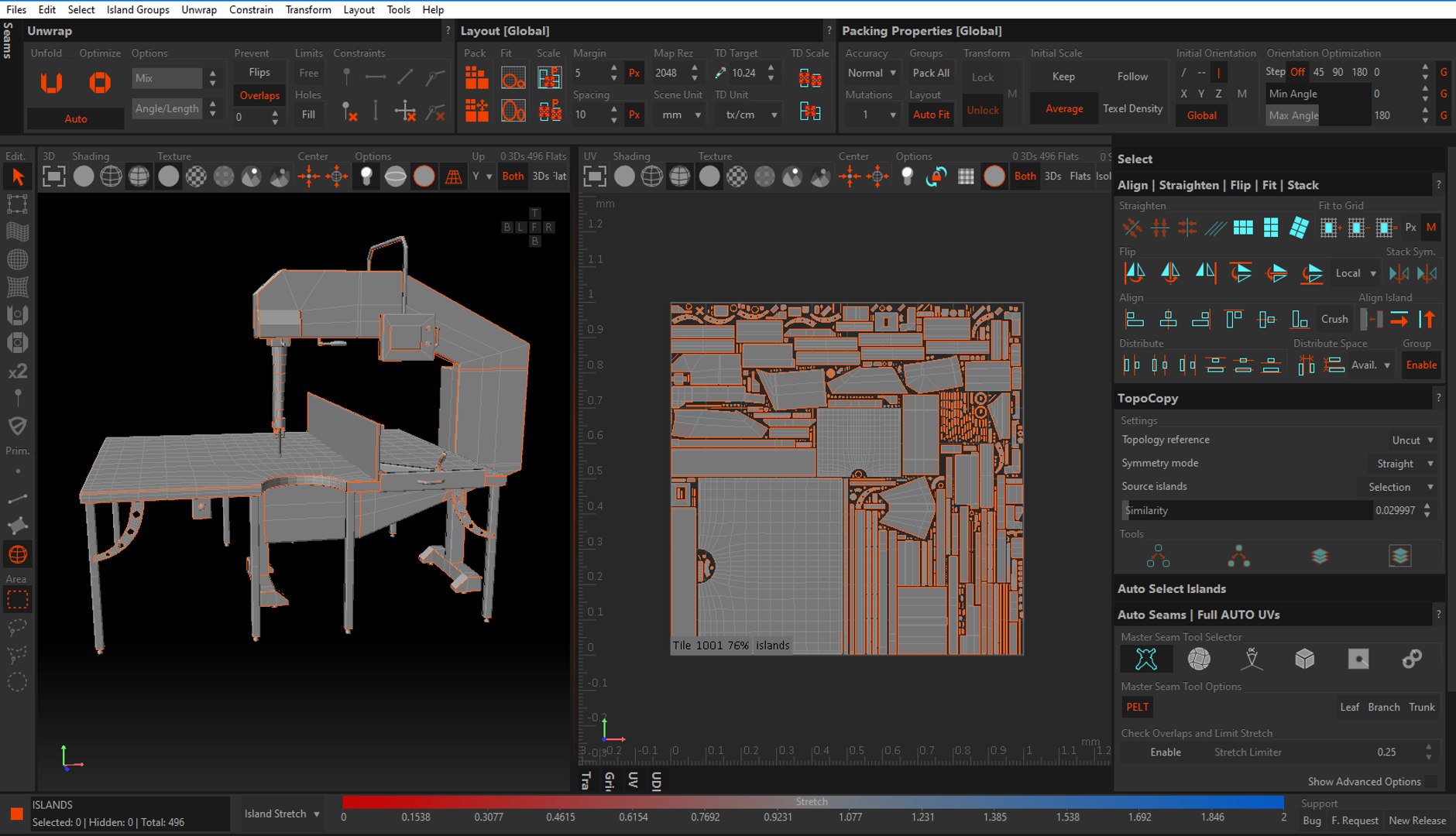Toggle the Flips prevent option
Screen dimensions: 1456x836
tap(259, 72)
